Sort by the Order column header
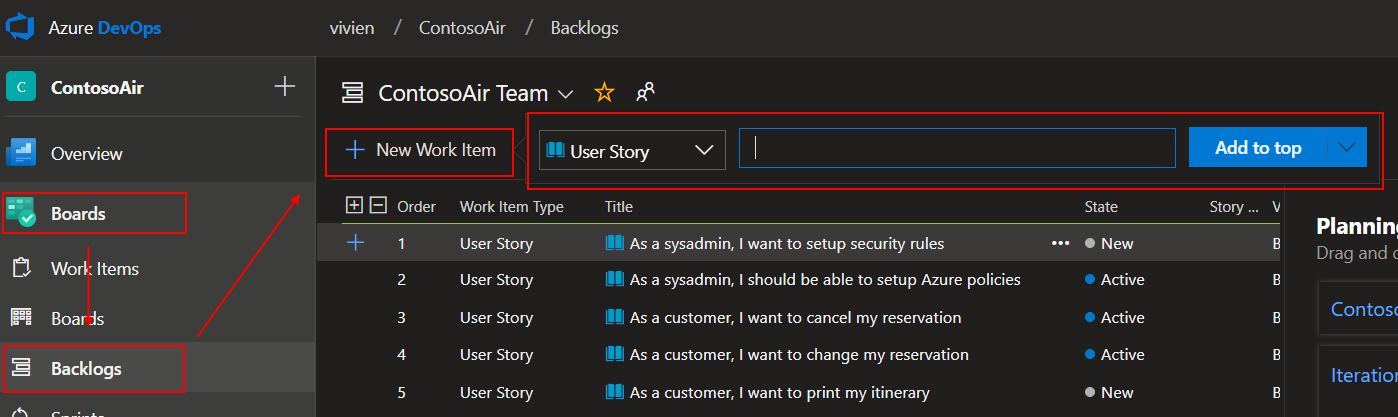 (x=417, y=207)
